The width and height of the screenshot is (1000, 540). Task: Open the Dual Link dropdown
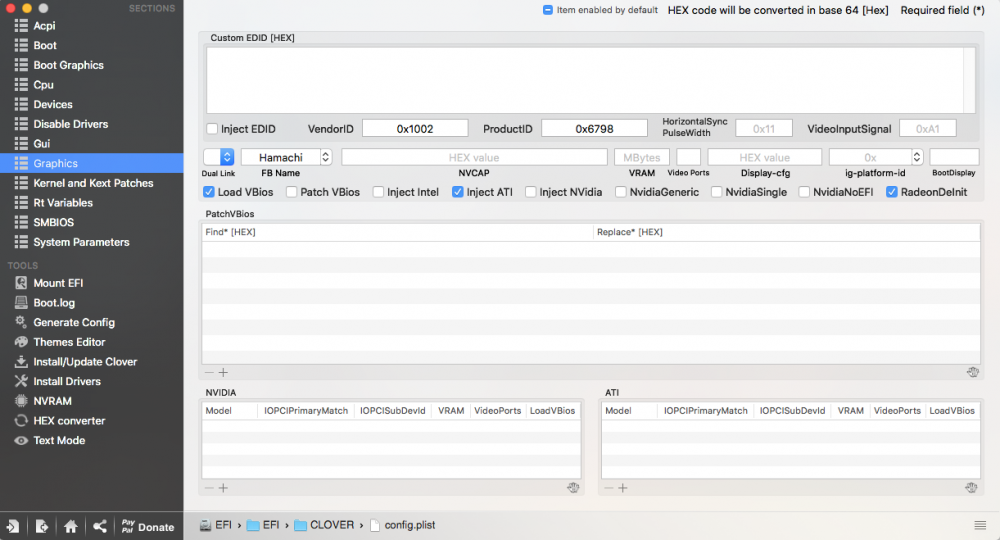click(219, 157)
